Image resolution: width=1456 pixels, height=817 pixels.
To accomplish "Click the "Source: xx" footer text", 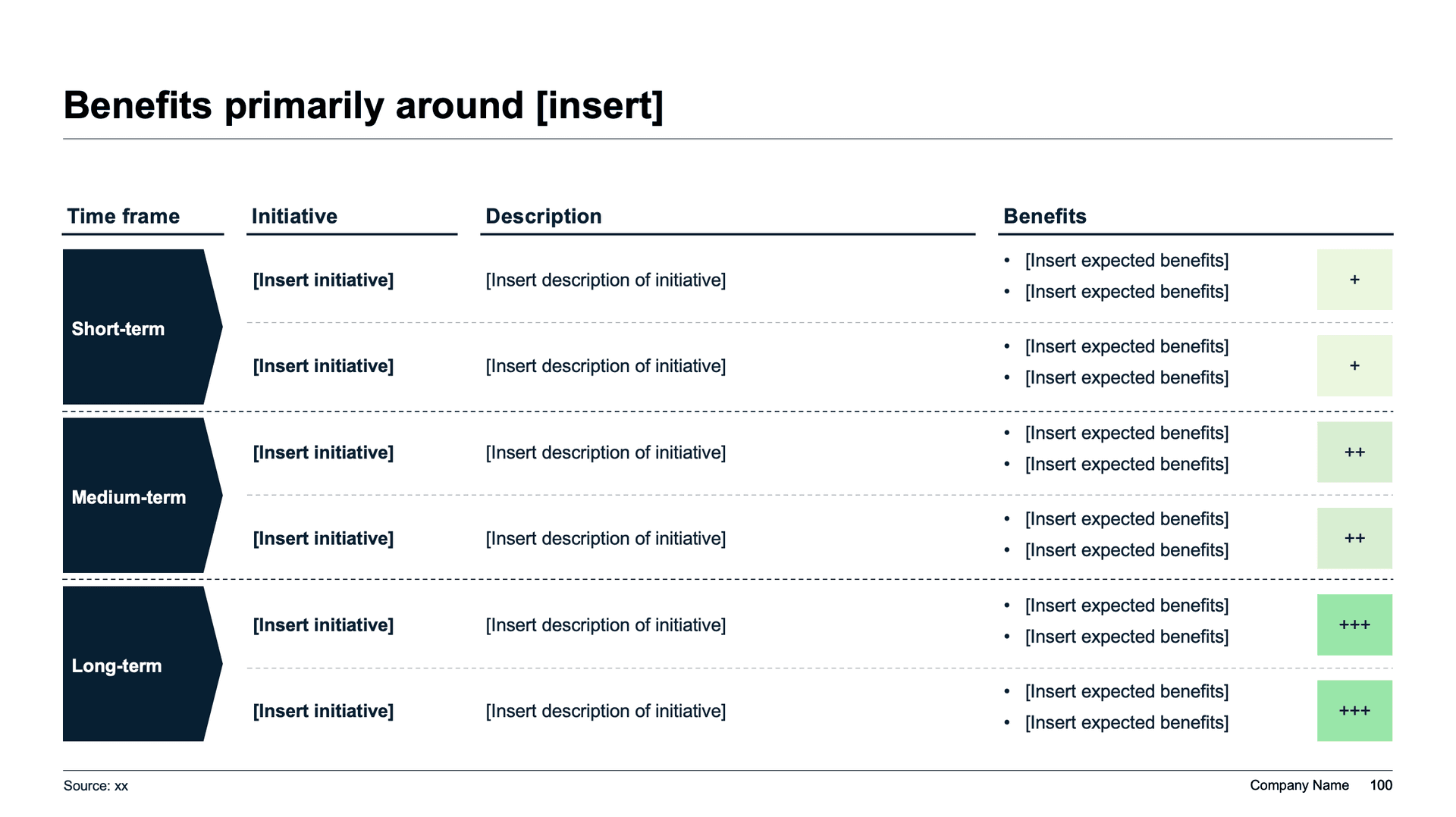I will (x=96, y=786).
